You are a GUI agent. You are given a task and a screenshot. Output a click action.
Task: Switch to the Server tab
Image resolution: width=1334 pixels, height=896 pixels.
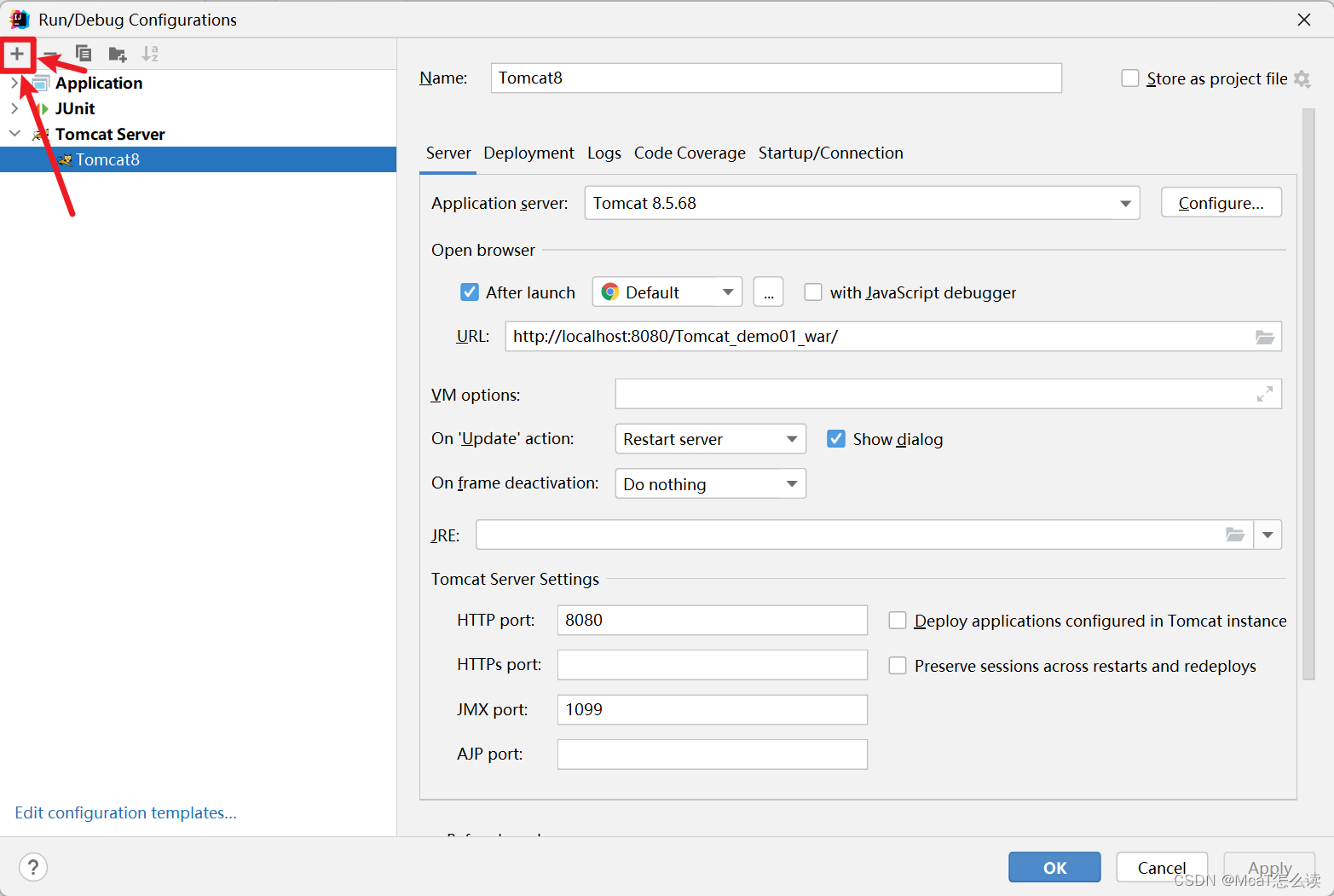click(448, 153)
